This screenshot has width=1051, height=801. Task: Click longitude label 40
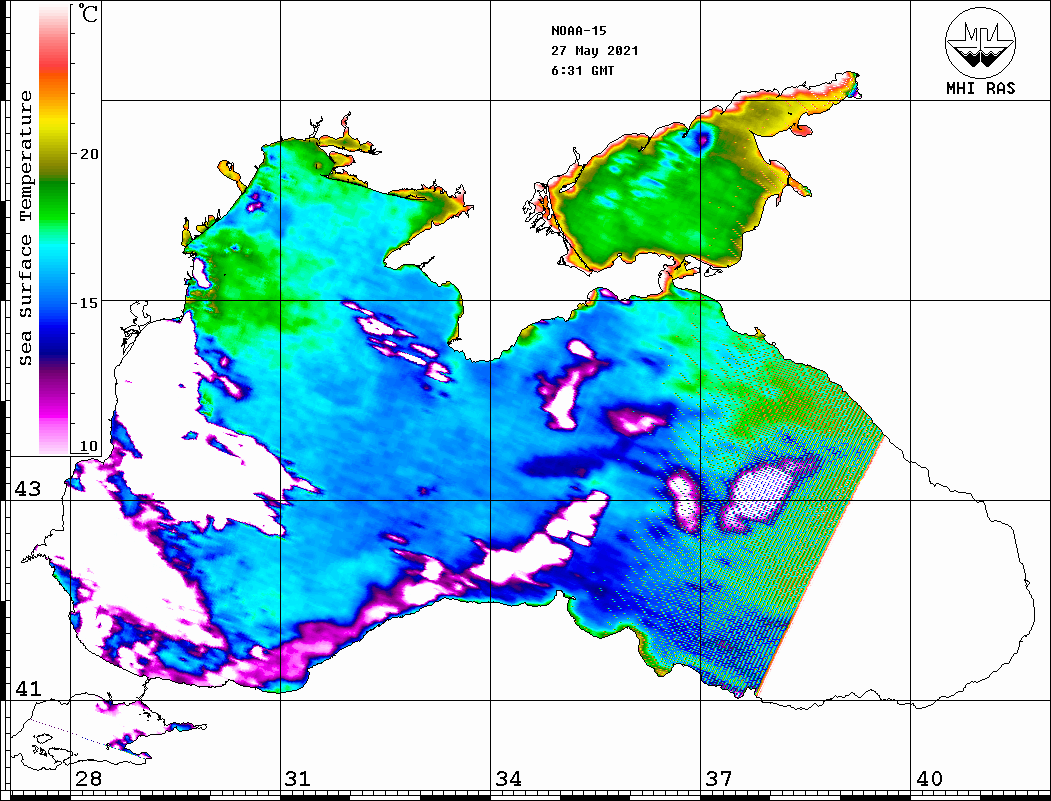[928, 778]
